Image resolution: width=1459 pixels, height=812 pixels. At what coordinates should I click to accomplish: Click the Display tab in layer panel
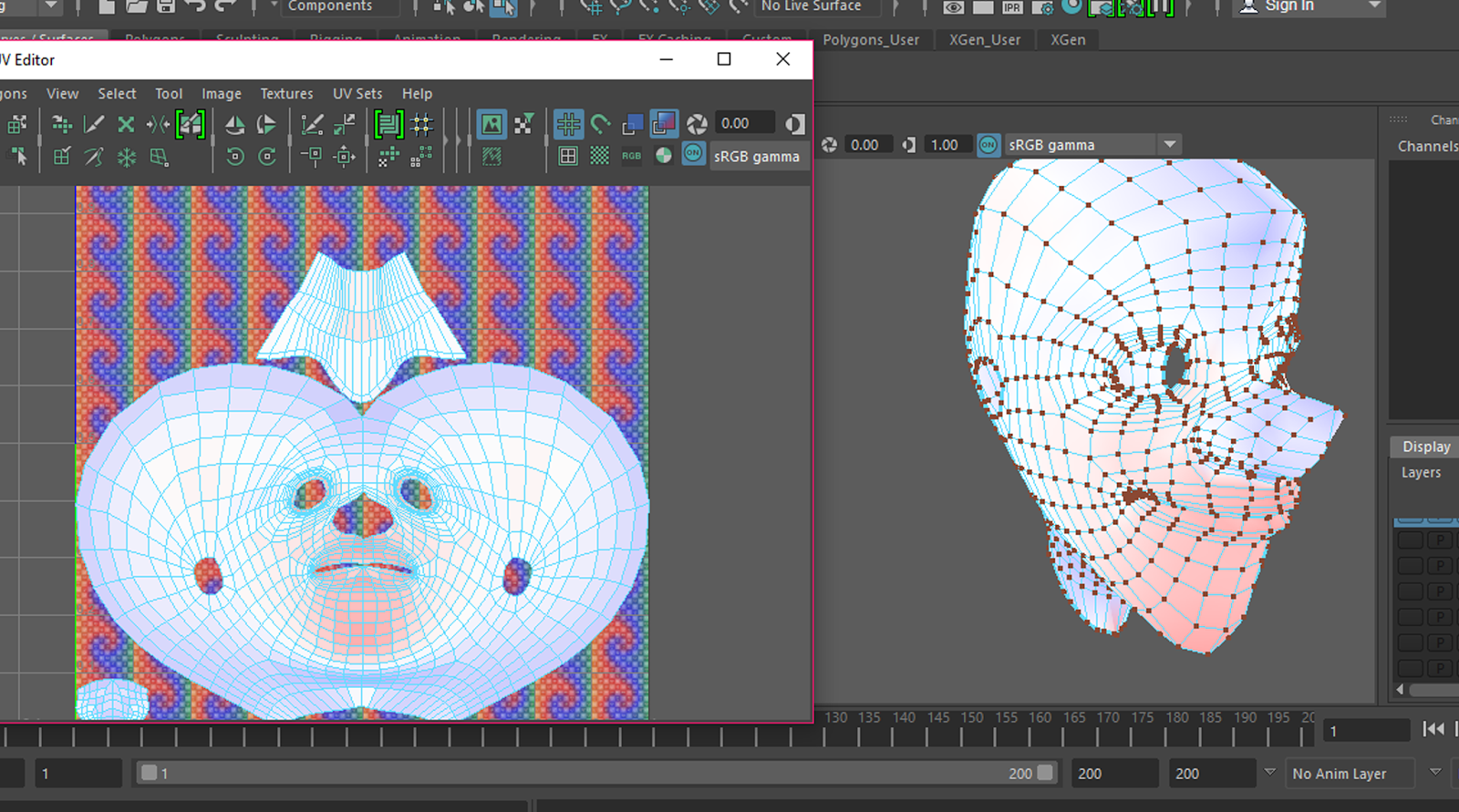pyautogui.click(x=1425, y=447)
